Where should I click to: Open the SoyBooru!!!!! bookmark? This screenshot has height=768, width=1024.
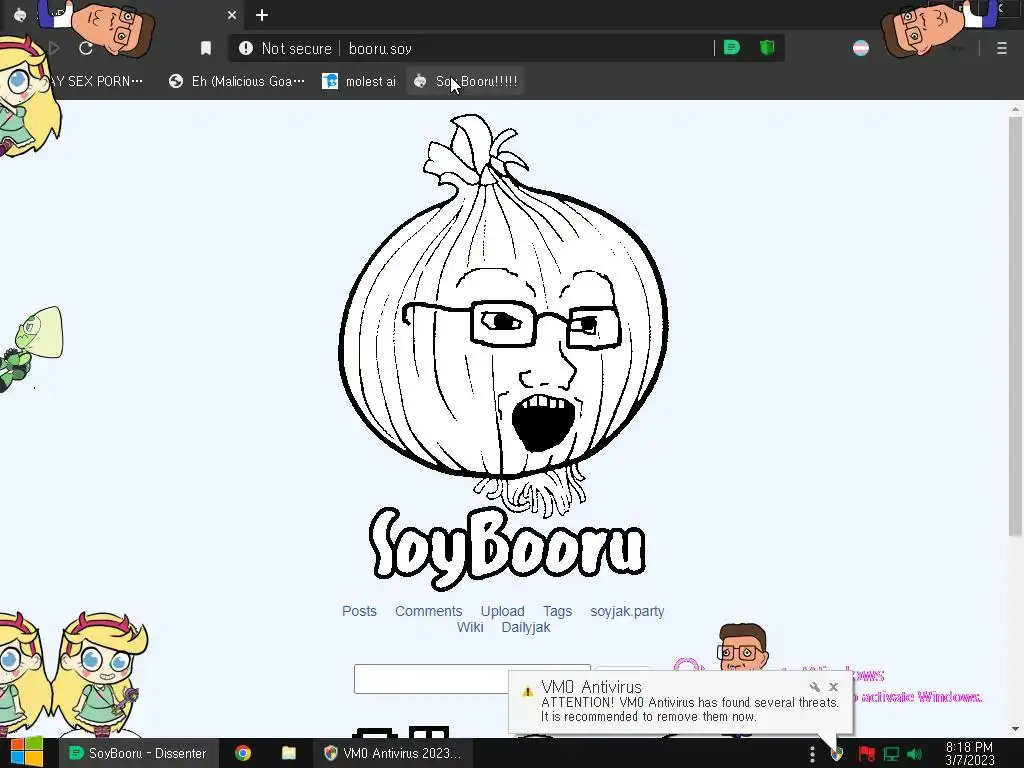point(466,81)
